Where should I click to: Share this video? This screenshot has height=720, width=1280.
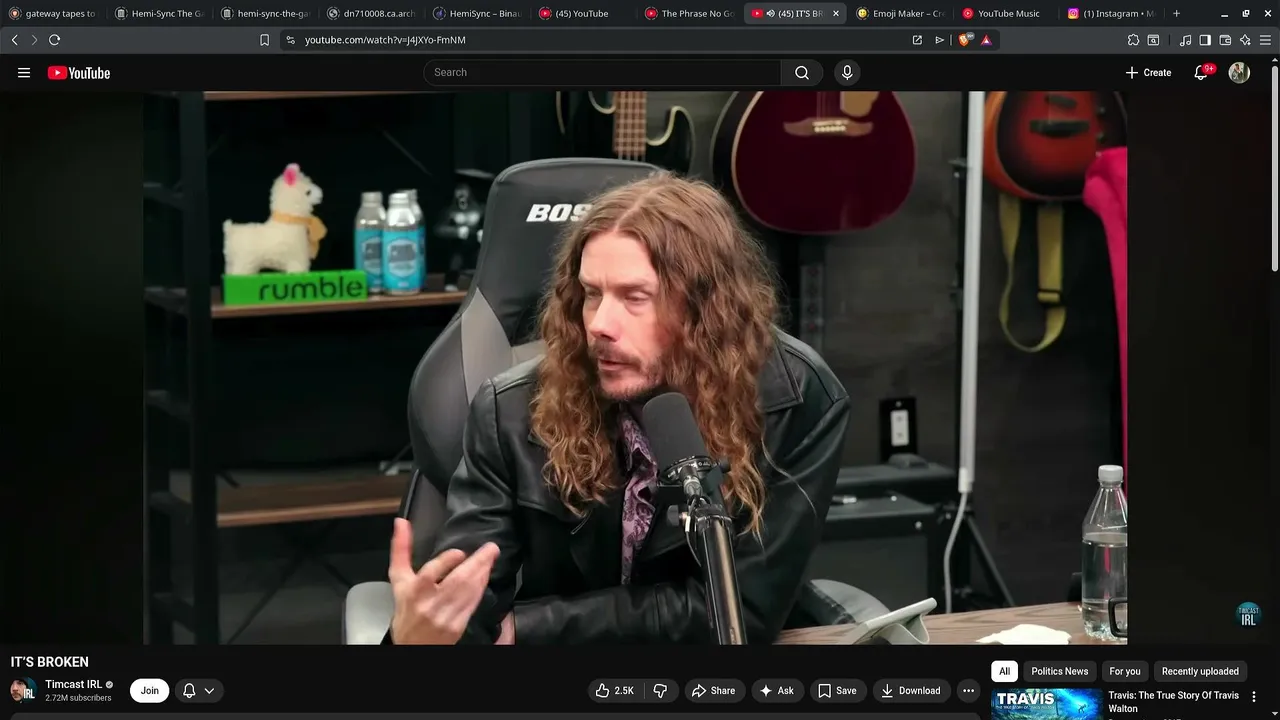coord(713,690)
